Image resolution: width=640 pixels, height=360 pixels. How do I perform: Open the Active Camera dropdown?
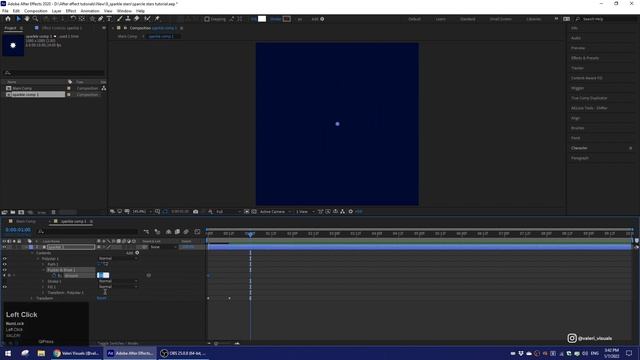coord(276,211)
